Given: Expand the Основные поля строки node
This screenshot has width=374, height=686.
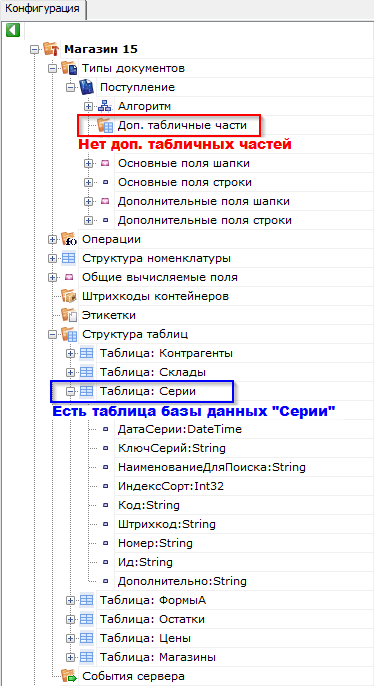Looking at the screenshot, I should (89, 182).
